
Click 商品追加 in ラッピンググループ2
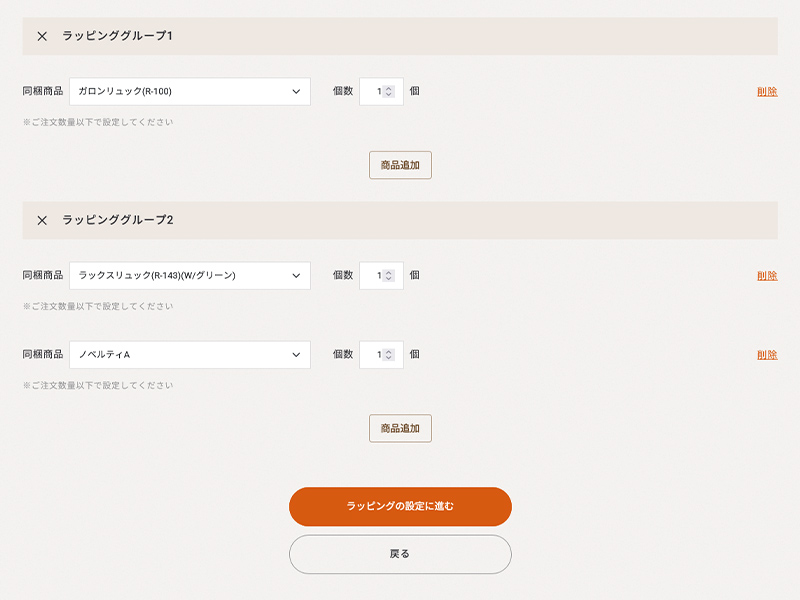click(400, 428)
